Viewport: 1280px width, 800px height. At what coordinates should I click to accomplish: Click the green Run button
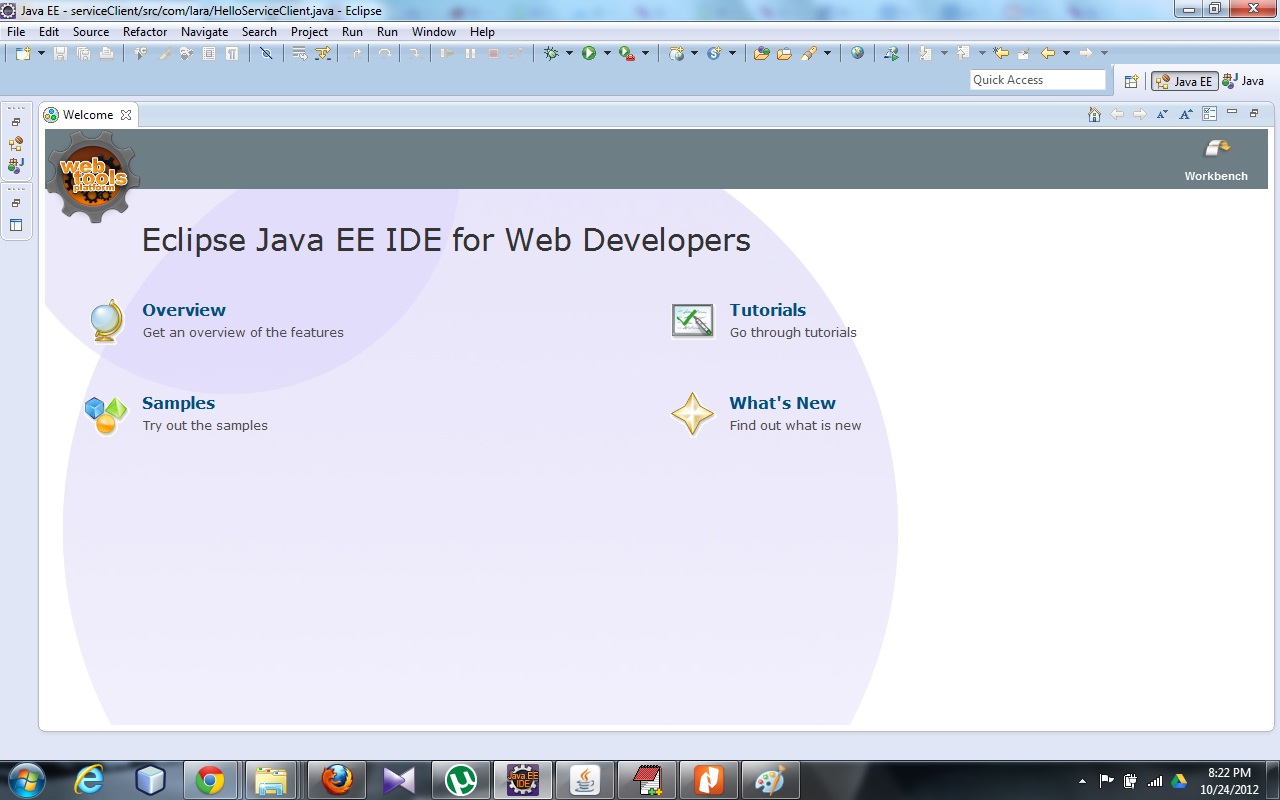[x=589, y=53]
